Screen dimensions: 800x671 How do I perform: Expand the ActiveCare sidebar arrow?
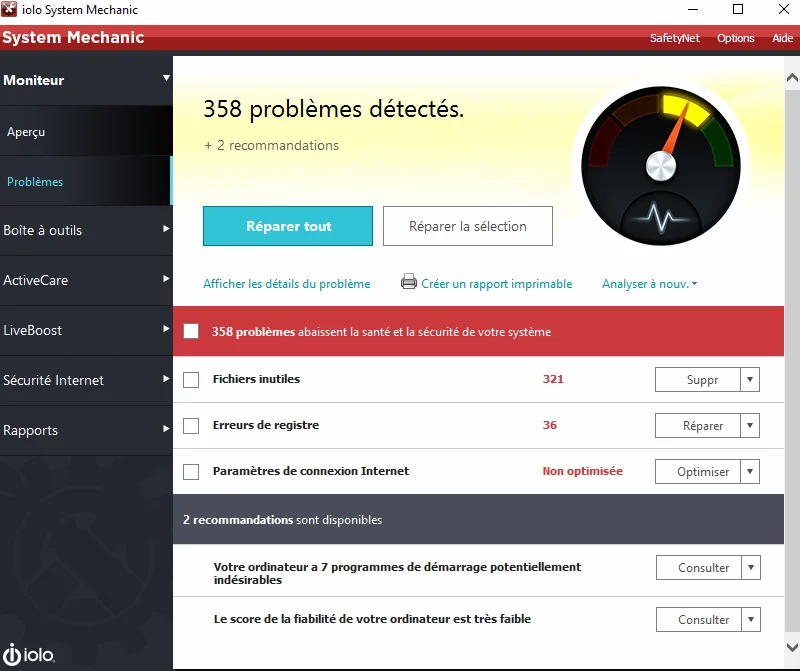click(x=166, y=279)
